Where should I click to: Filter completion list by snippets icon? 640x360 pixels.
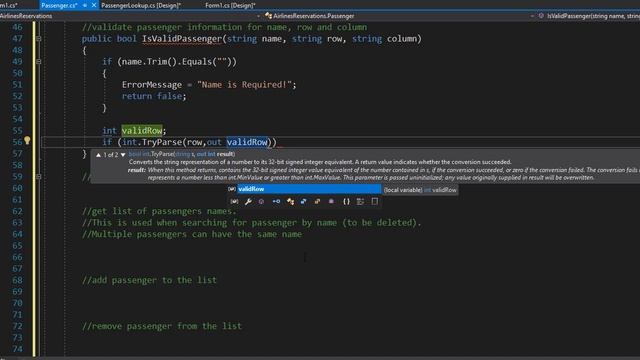pyautogui.click(x=374, y=202)
